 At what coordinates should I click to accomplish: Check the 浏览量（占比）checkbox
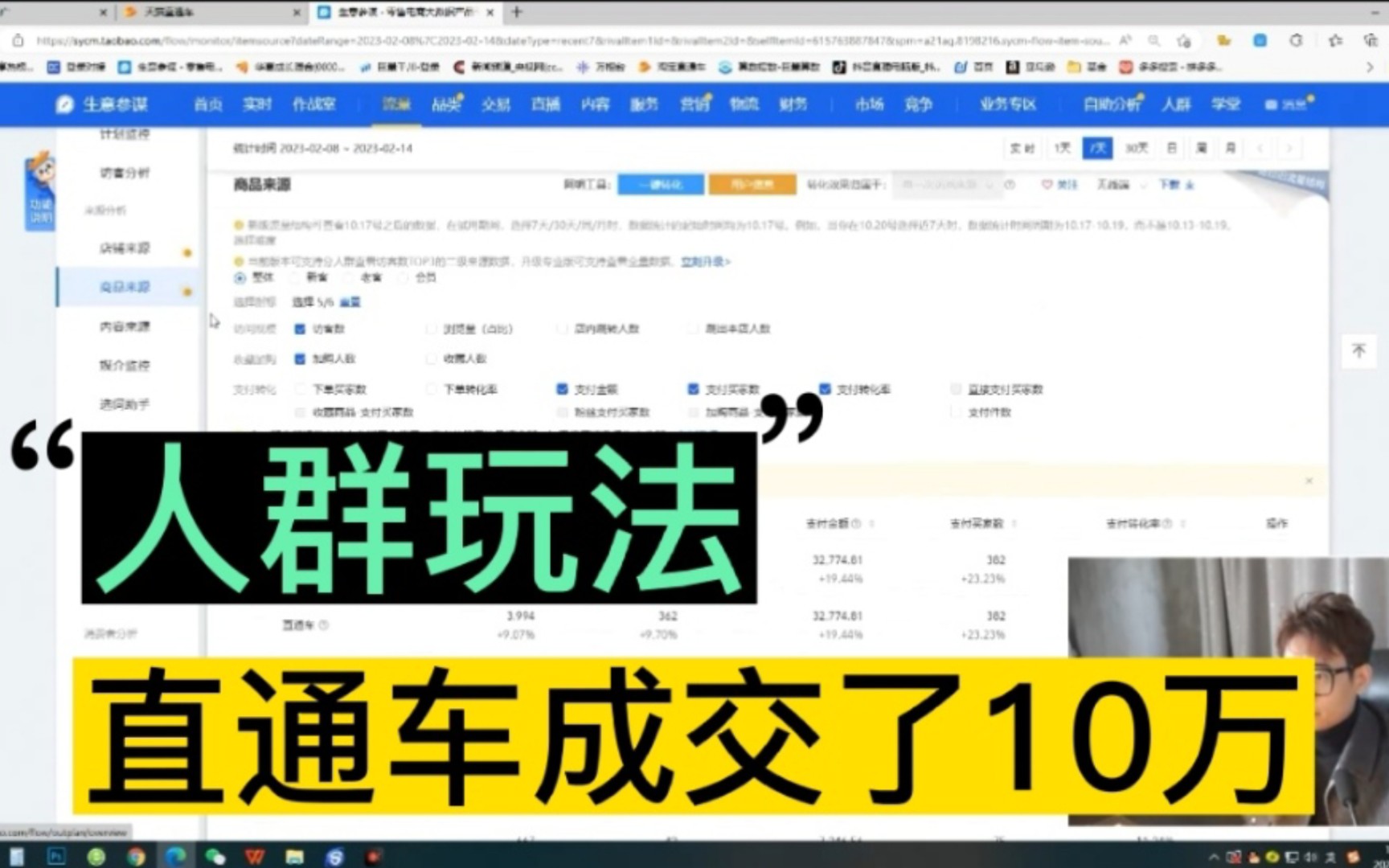tap(431, 329)
